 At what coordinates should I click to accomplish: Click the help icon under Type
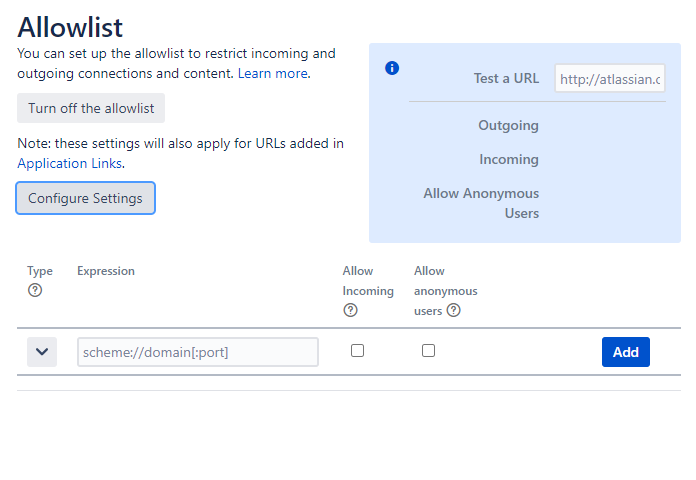[x=35, y=290]
